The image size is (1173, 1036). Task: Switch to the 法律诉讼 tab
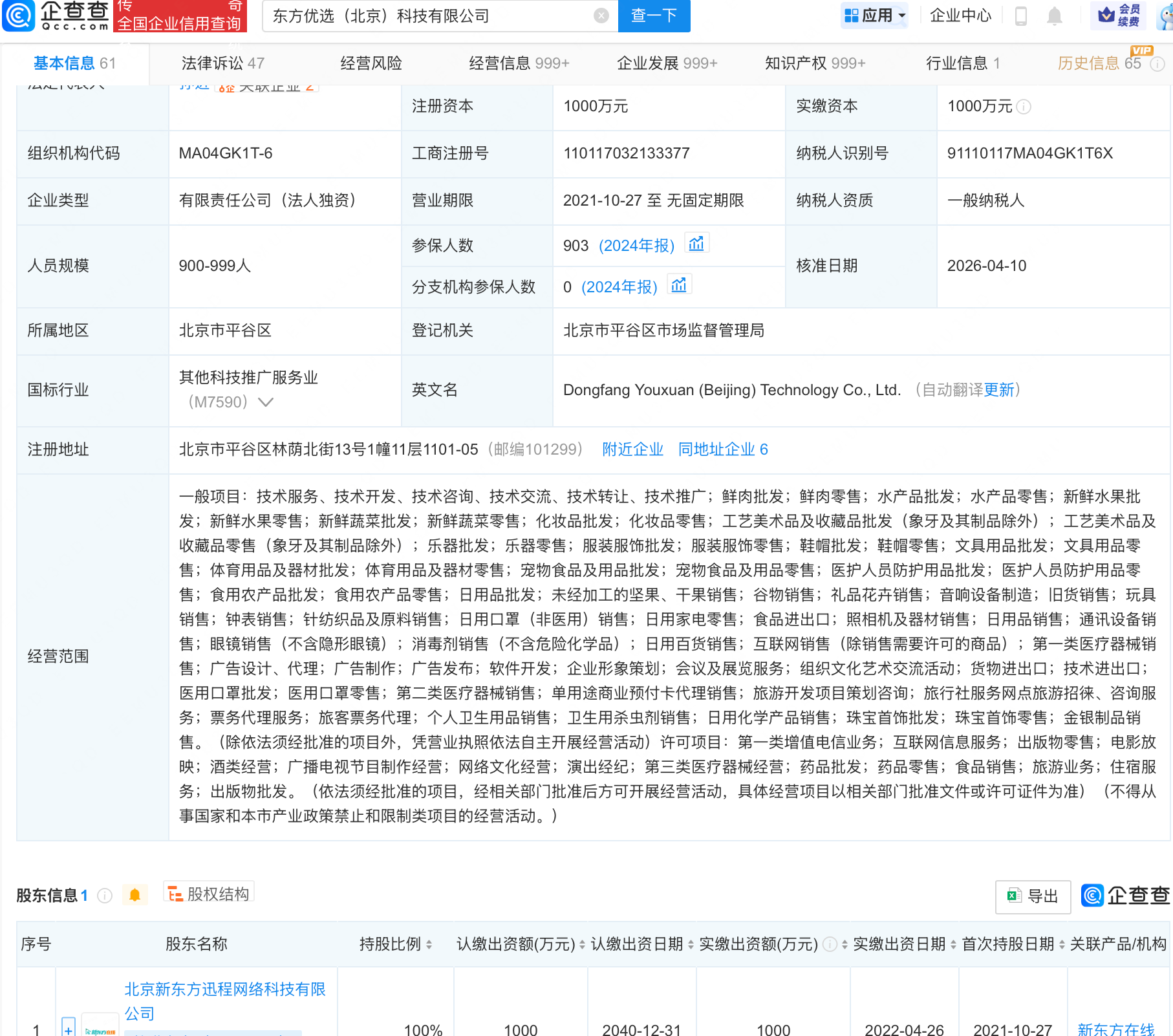tap(222, 63)
